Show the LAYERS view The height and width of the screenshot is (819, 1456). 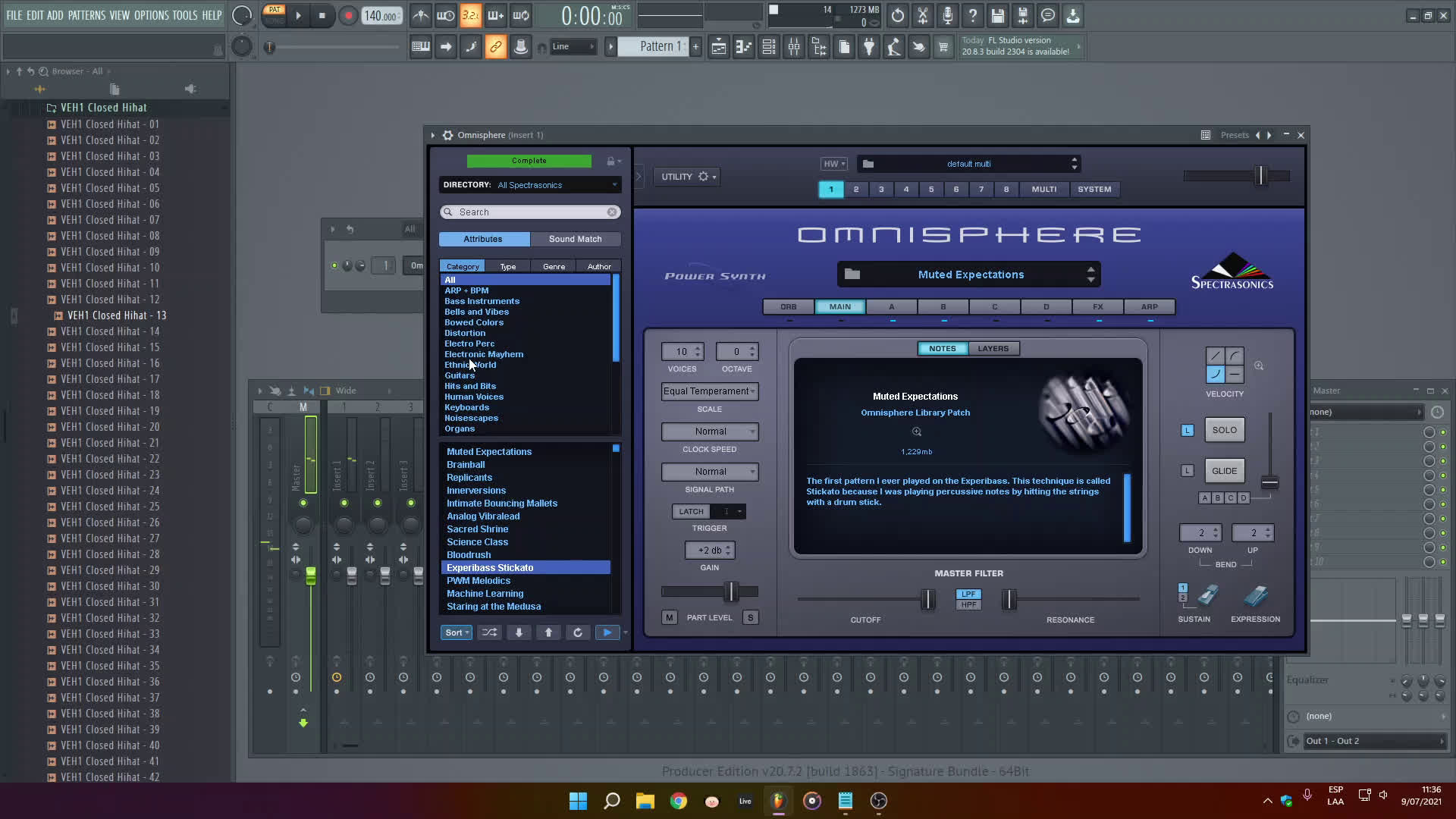tap(993, 349)
